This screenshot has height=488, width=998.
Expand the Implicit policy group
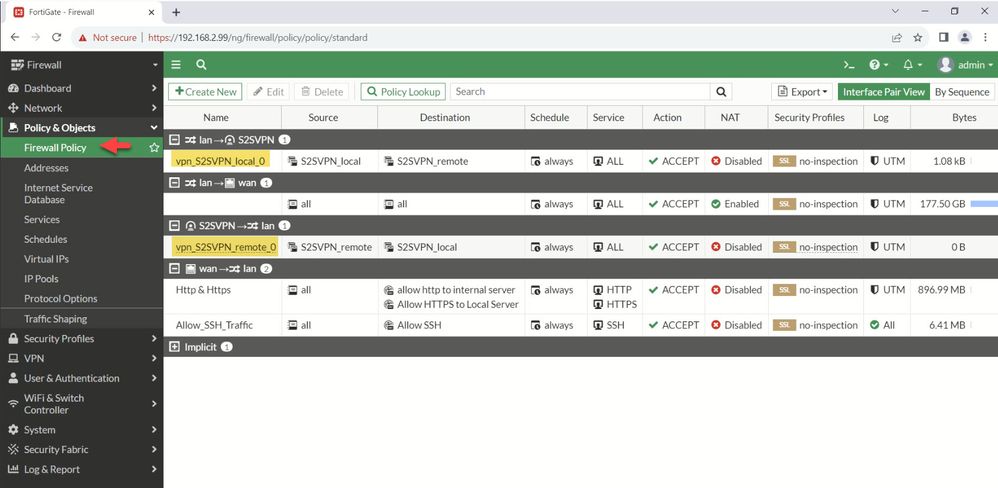tap(174, 347)
